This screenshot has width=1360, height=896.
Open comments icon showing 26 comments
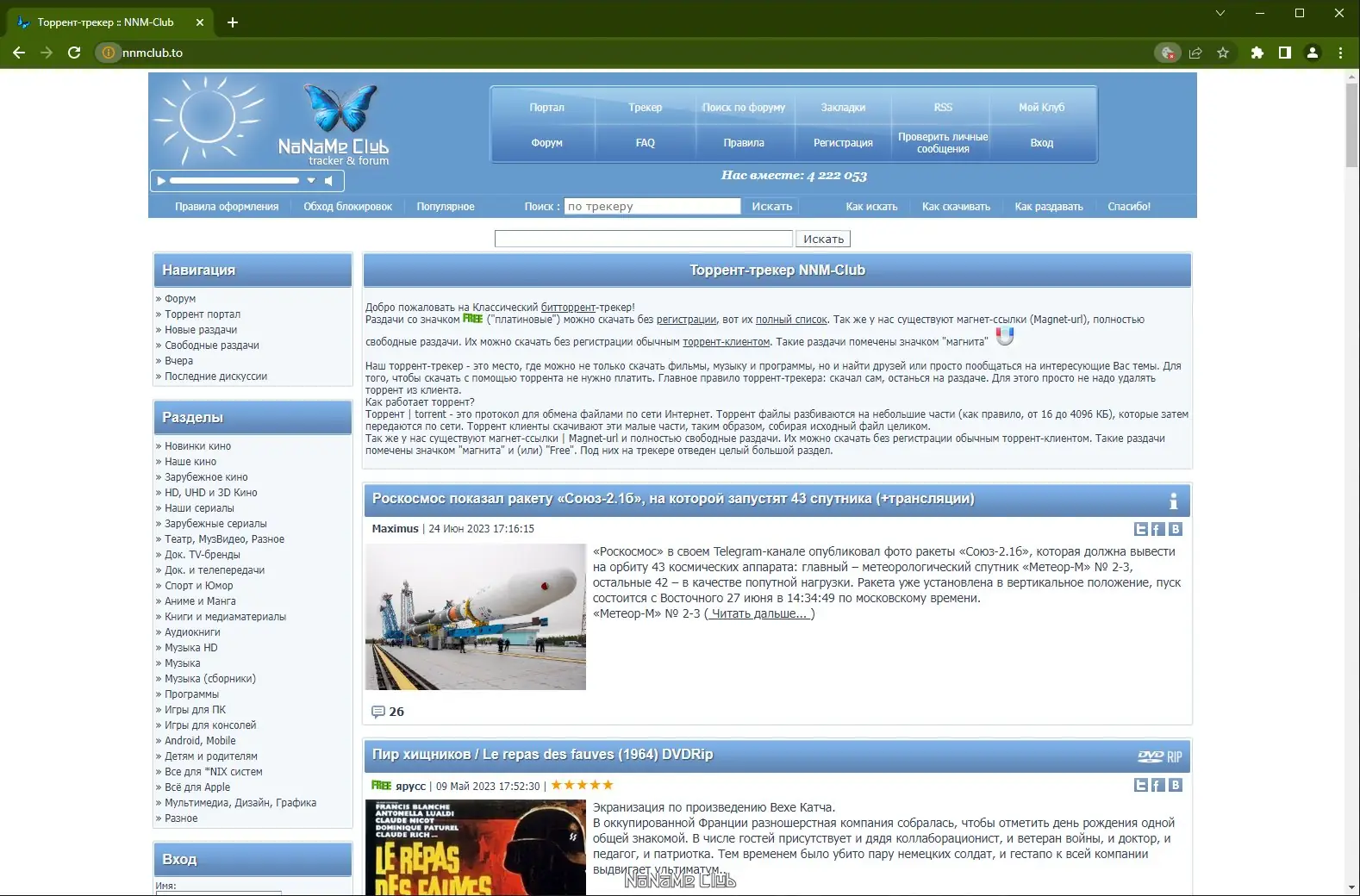pyautogui.click(x=377, y=712)
